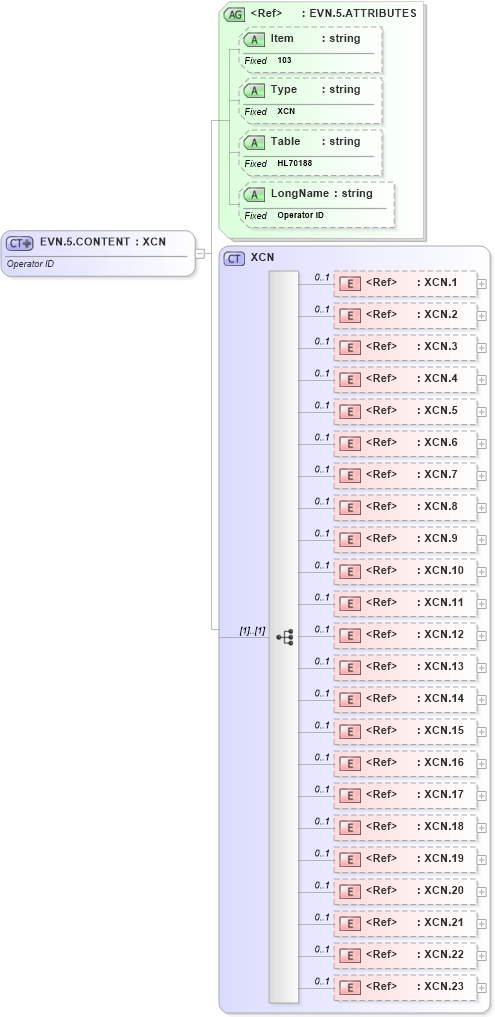495x1017 pixels.
Task: Click the A icon beside LongName attribute
Action: [x=255, y=194]
